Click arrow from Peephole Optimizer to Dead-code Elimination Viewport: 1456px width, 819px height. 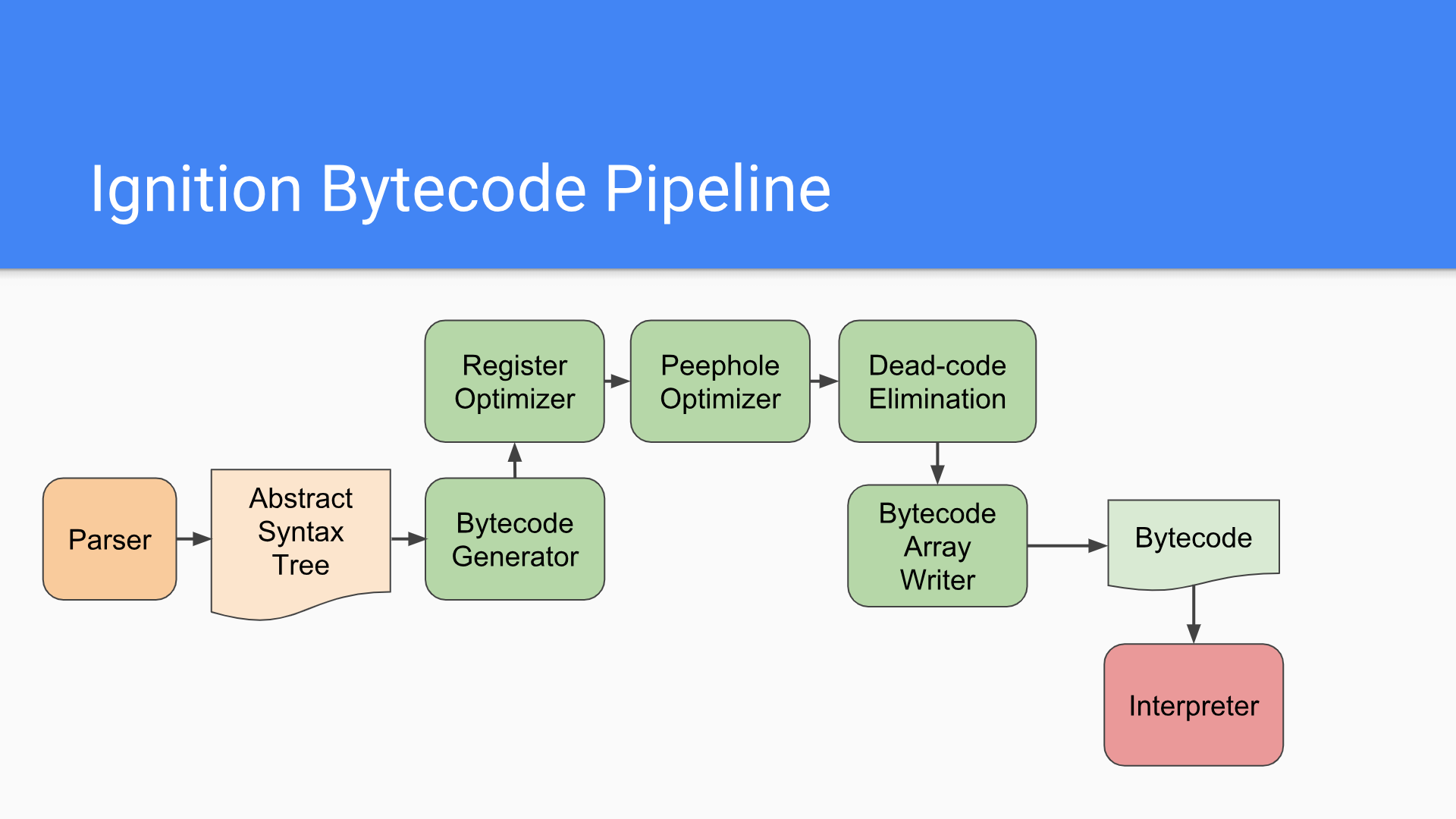point(824,381)
